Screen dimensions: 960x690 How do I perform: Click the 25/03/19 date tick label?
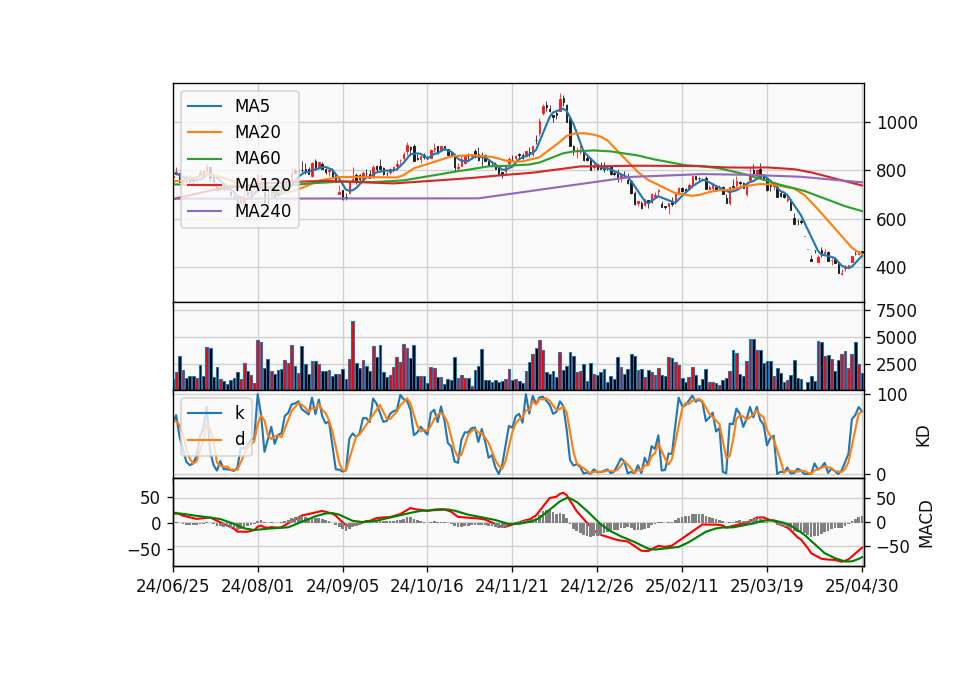point(767,586)
